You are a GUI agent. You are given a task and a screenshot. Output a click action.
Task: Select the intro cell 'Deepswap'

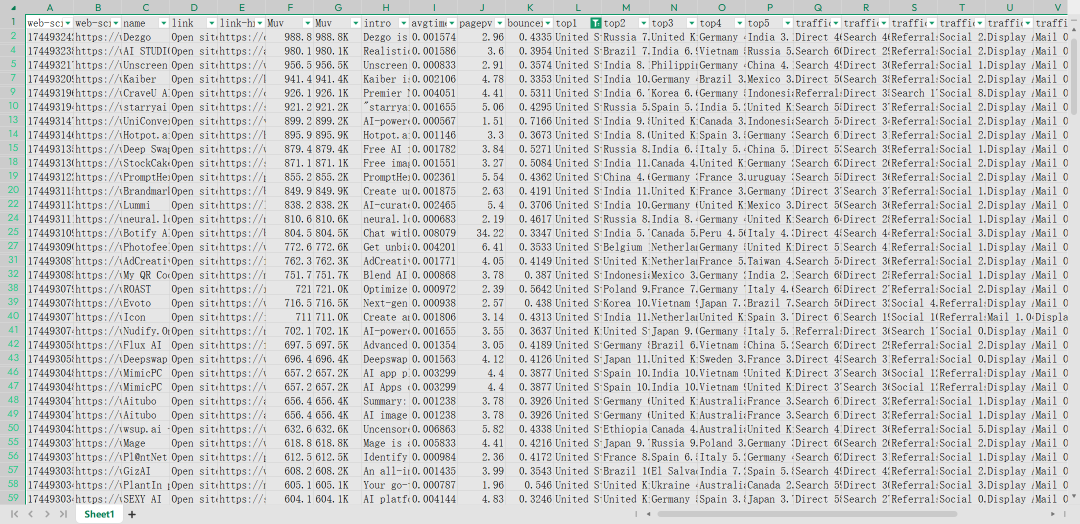[x=386, y=359]
